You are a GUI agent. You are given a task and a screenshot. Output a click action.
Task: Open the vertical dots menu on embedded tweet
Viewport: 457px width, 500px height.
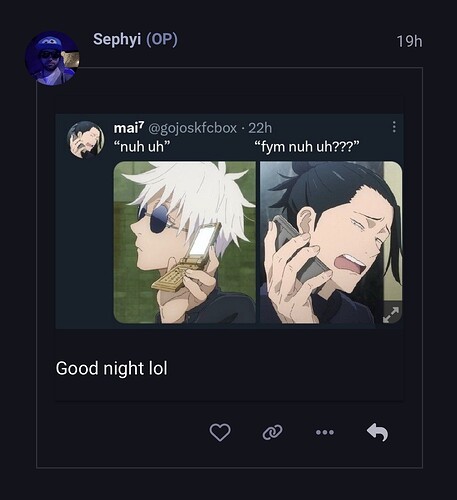point(394,127)
